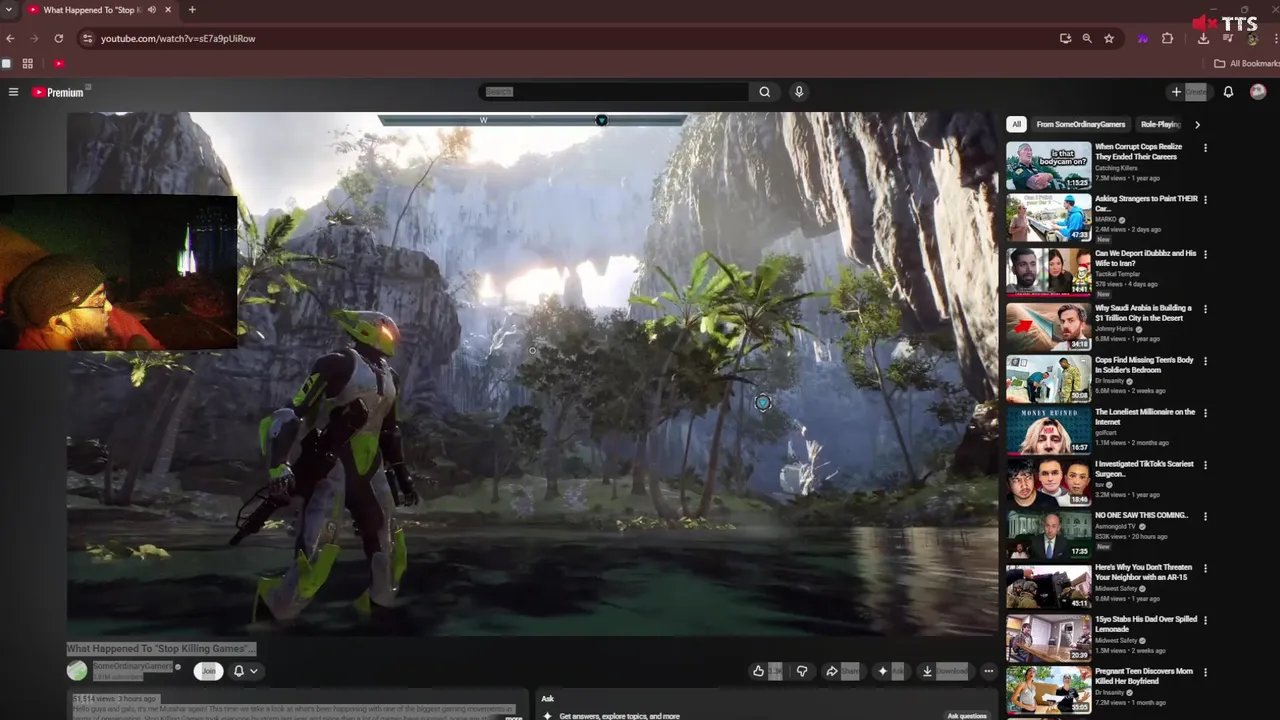The image size is (1280, 720).
Task: Like the video with thumbs up
Action: pos(767,671)
